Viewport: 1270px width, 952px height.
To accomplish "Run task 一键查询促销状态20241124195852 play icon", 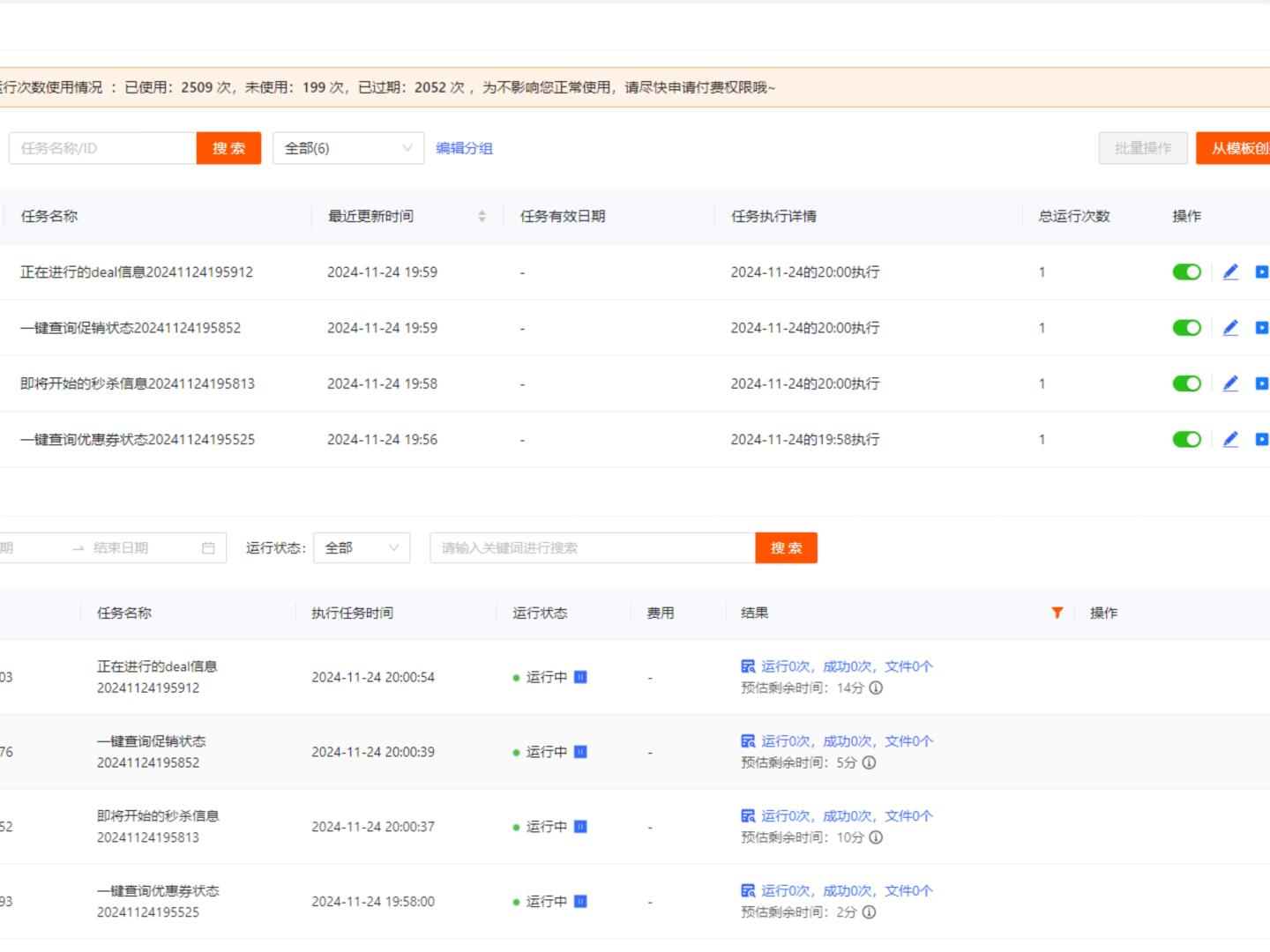I will point(1262,327).
